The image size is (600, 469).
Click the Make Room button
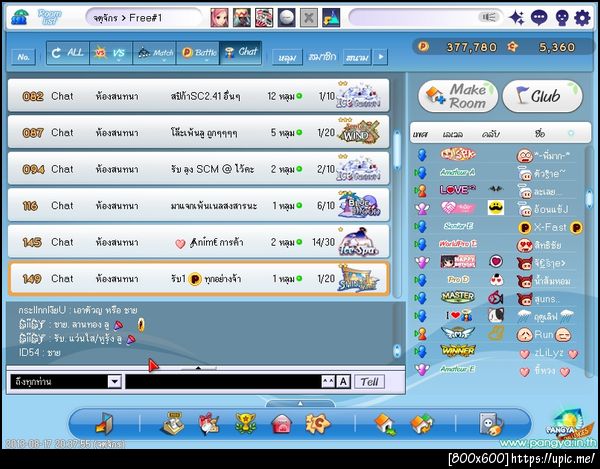tap(458, 96)
